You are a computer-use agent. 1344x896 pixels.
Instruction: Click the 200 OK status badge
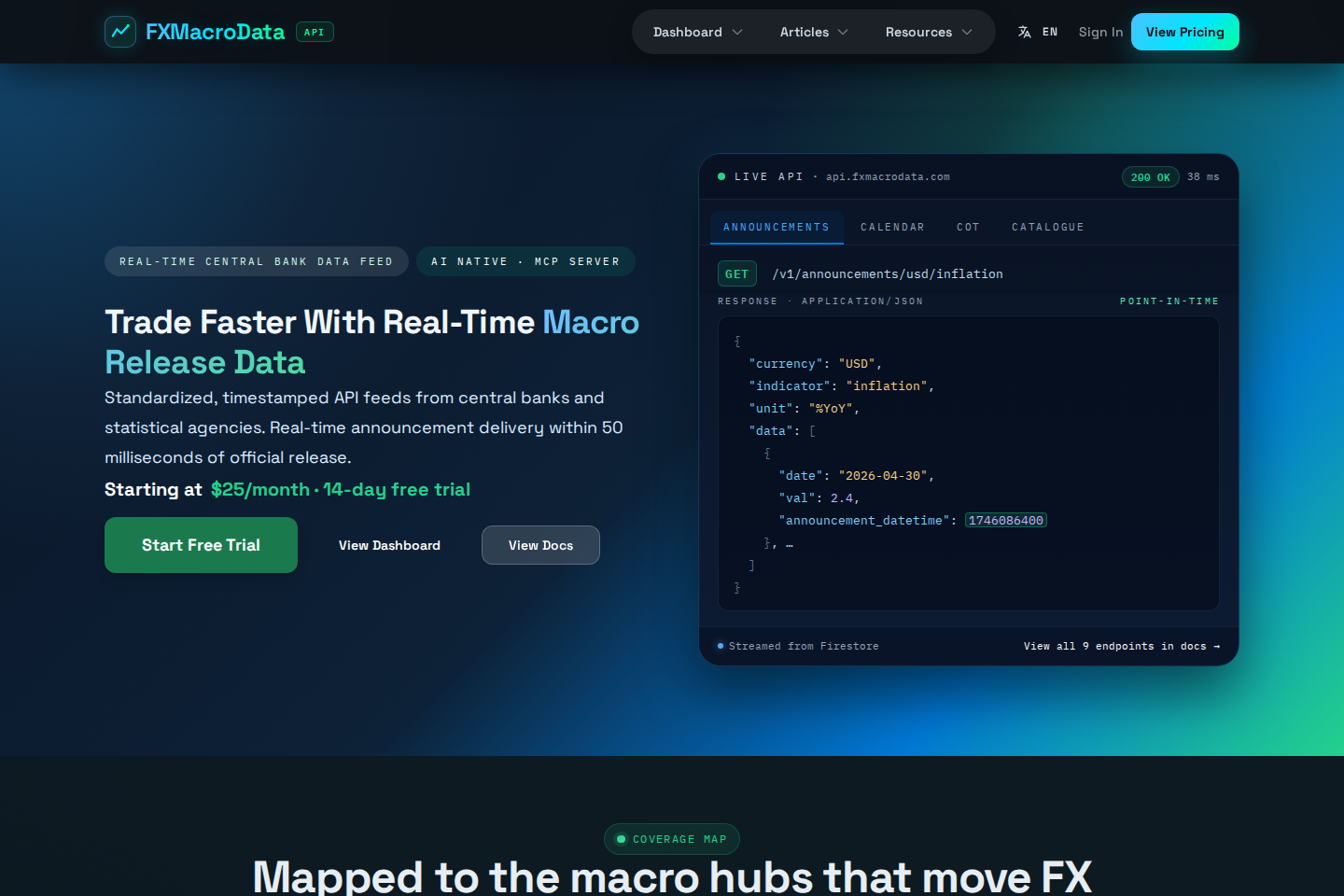tap(1151, 177)
